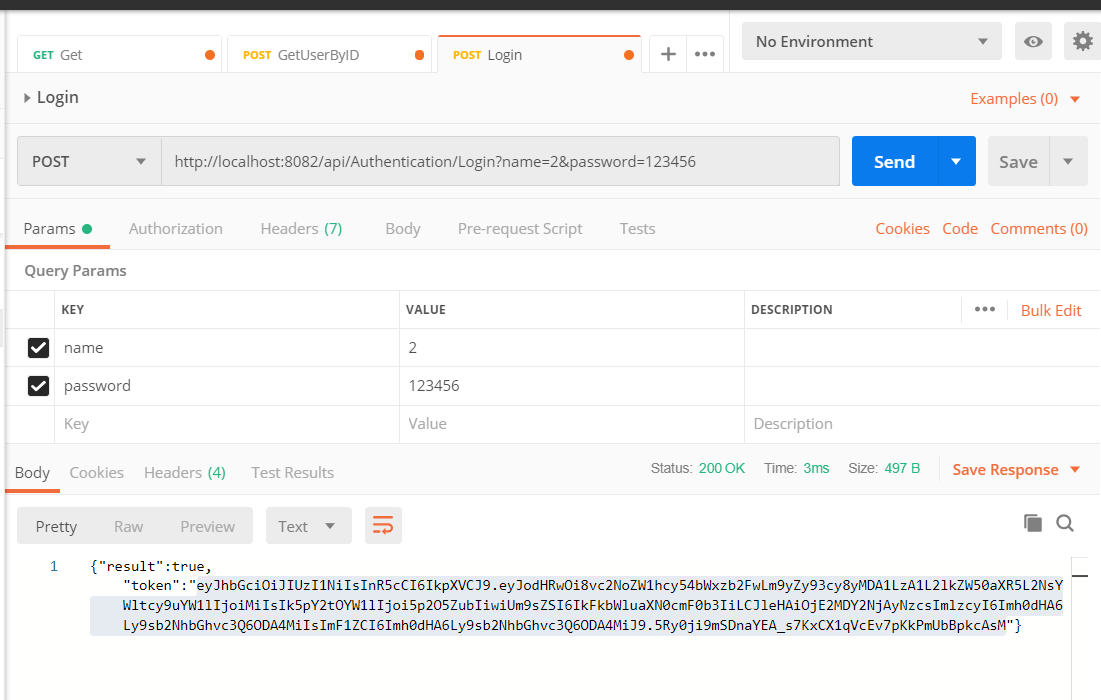Click password value 123456 field
Viewport: 1101px width, 700px height.
click(572, 385)
